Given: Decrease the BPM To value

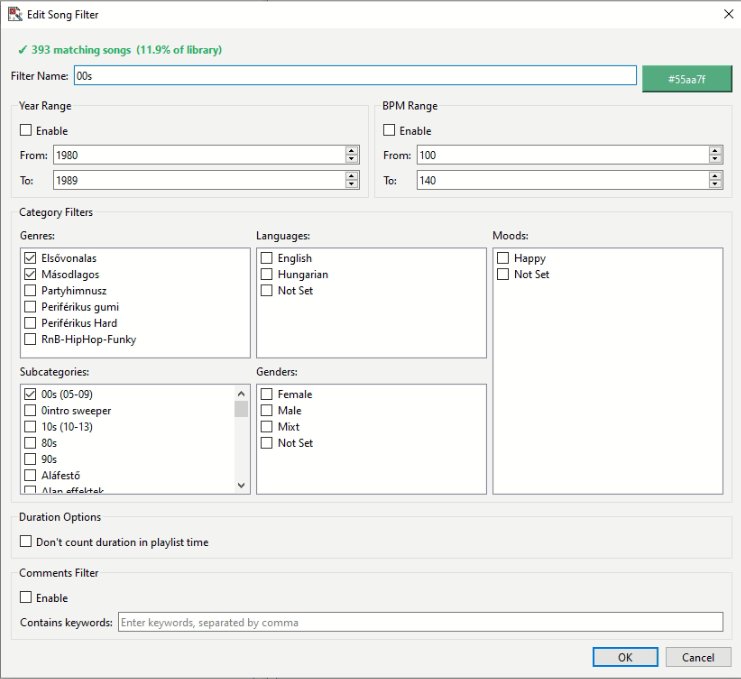Looking at the screenshot, I should tap(715, 185).
